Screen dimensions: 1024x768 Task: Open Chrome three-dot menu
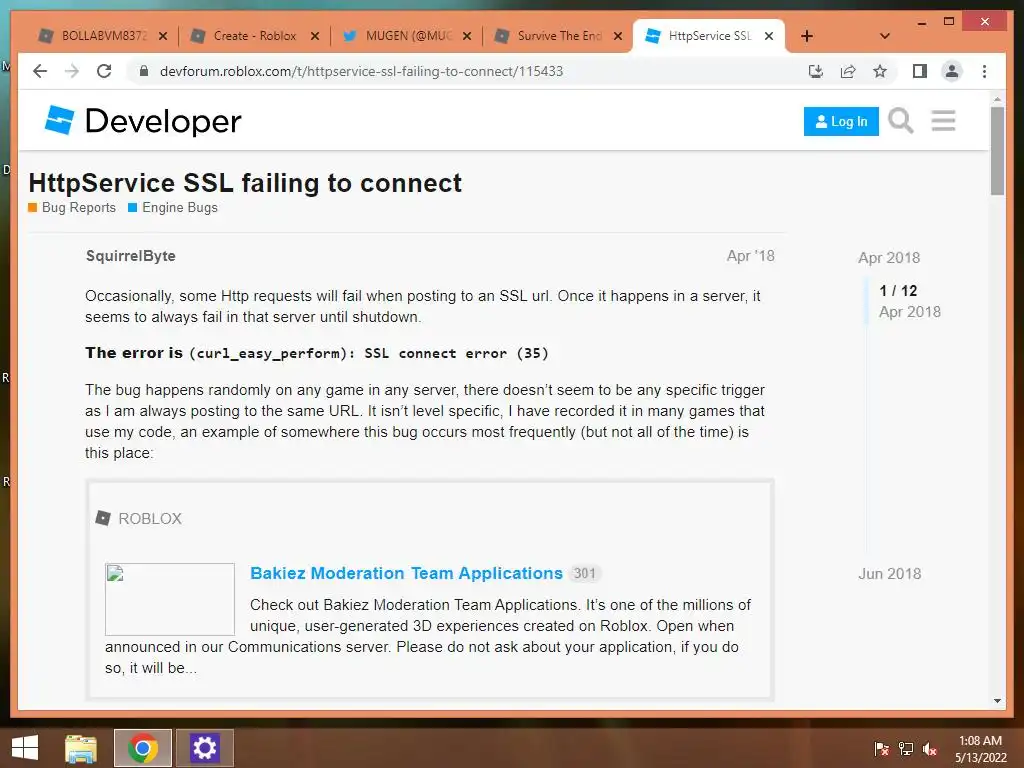pyautogui.click(x=984, y=71)
